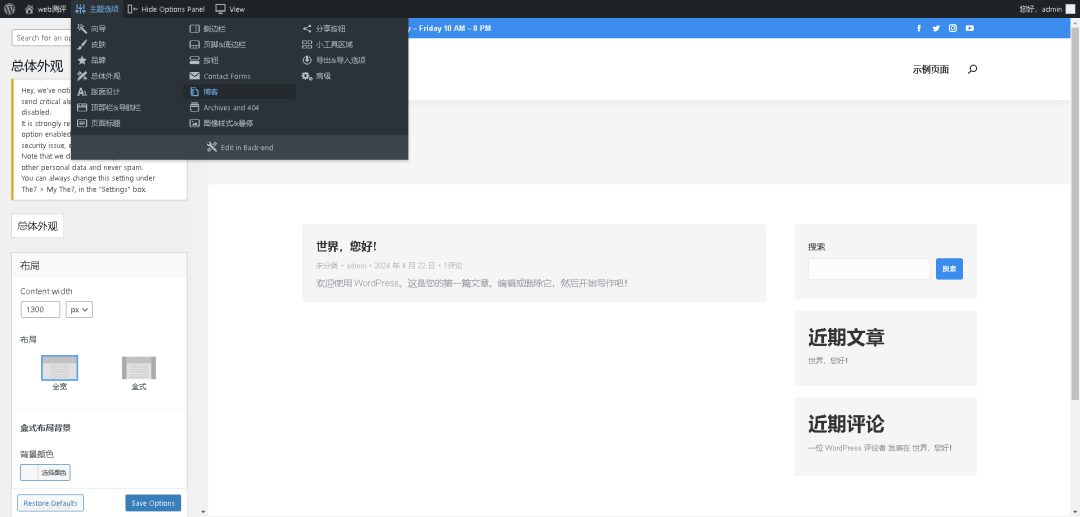Click the post date 2024 年 4 月 22 日
1080x517 pixels.
[x=405, y=266]
